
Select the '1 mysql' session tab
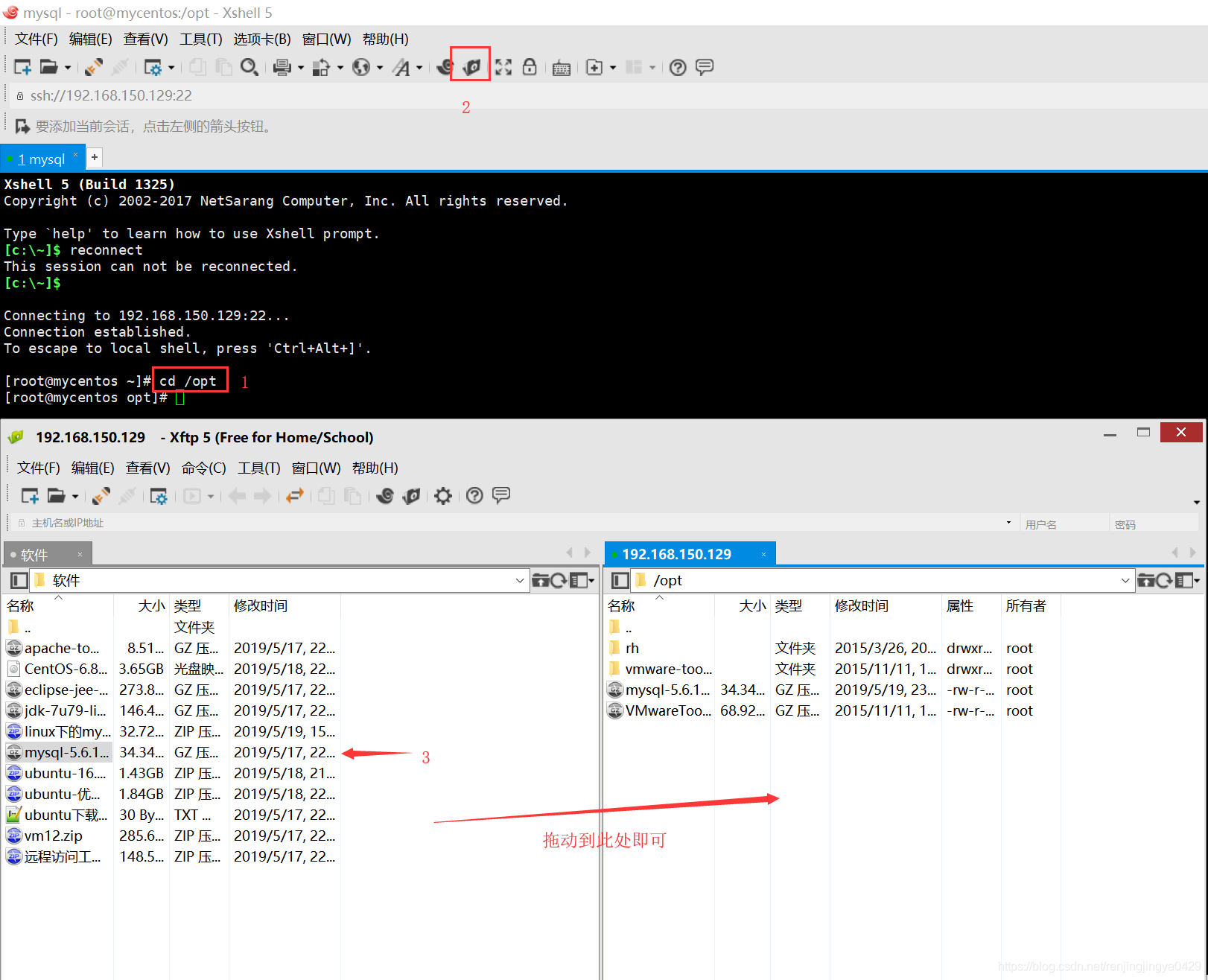pyautogui.click(x=42, y=159)
